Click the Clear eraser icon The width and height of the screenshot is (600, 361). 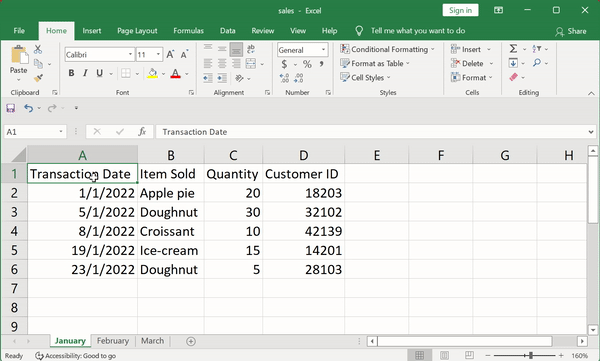click(513, 77)
